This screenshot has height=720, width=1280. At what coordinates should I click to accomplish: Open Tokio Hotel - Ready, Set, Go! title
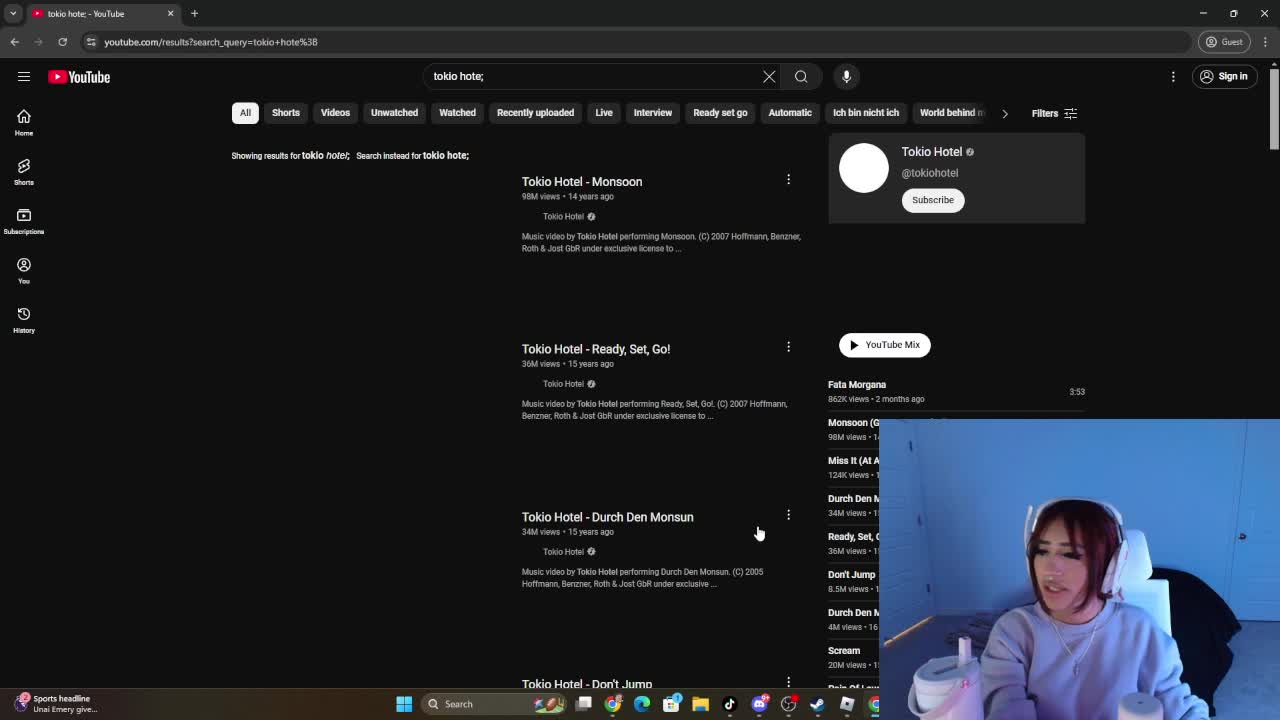coord(596,349)
